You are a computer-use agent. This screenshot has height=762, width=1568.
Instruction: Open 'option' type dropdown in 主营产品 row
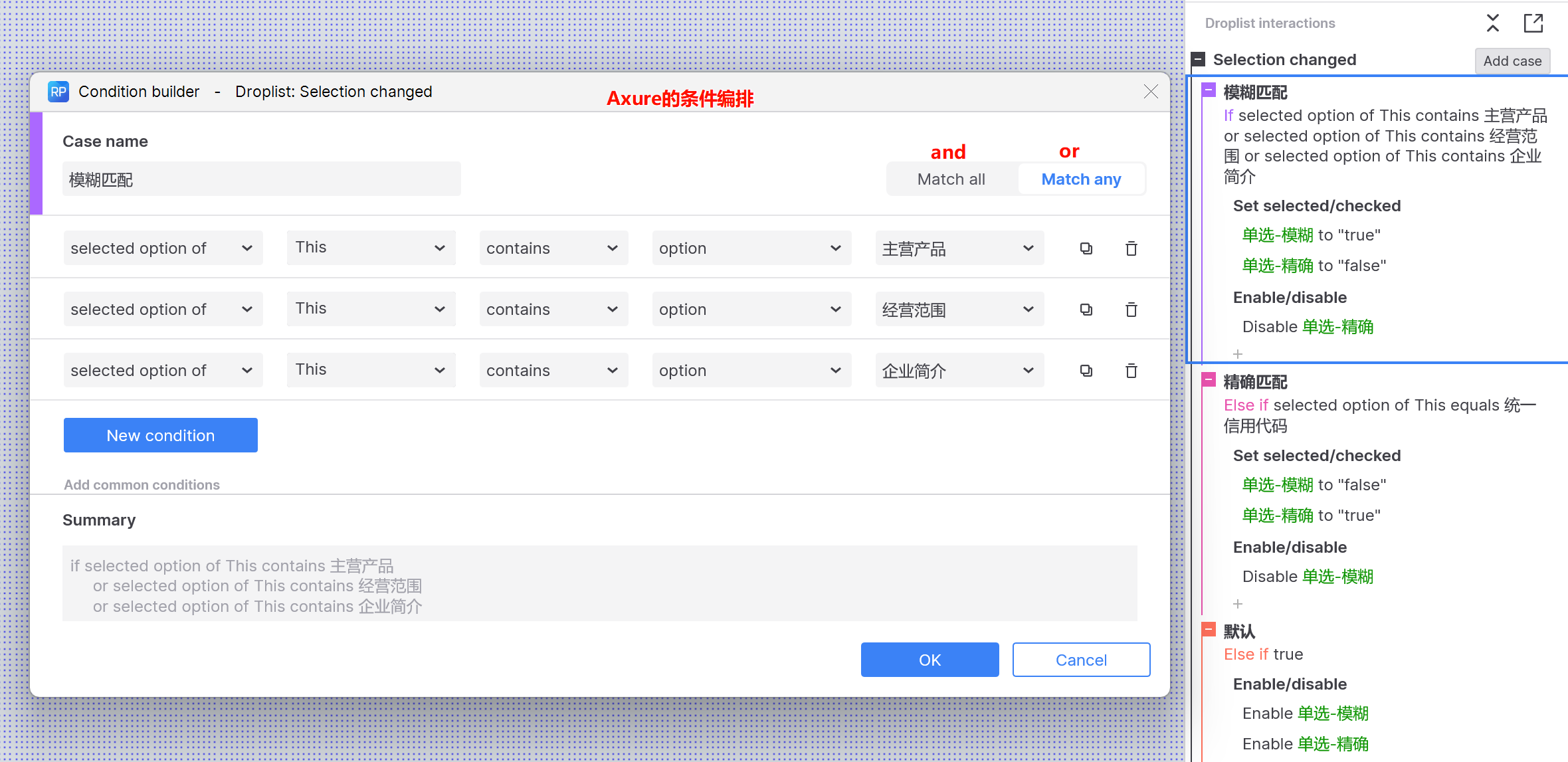click(x=752, y=248)
